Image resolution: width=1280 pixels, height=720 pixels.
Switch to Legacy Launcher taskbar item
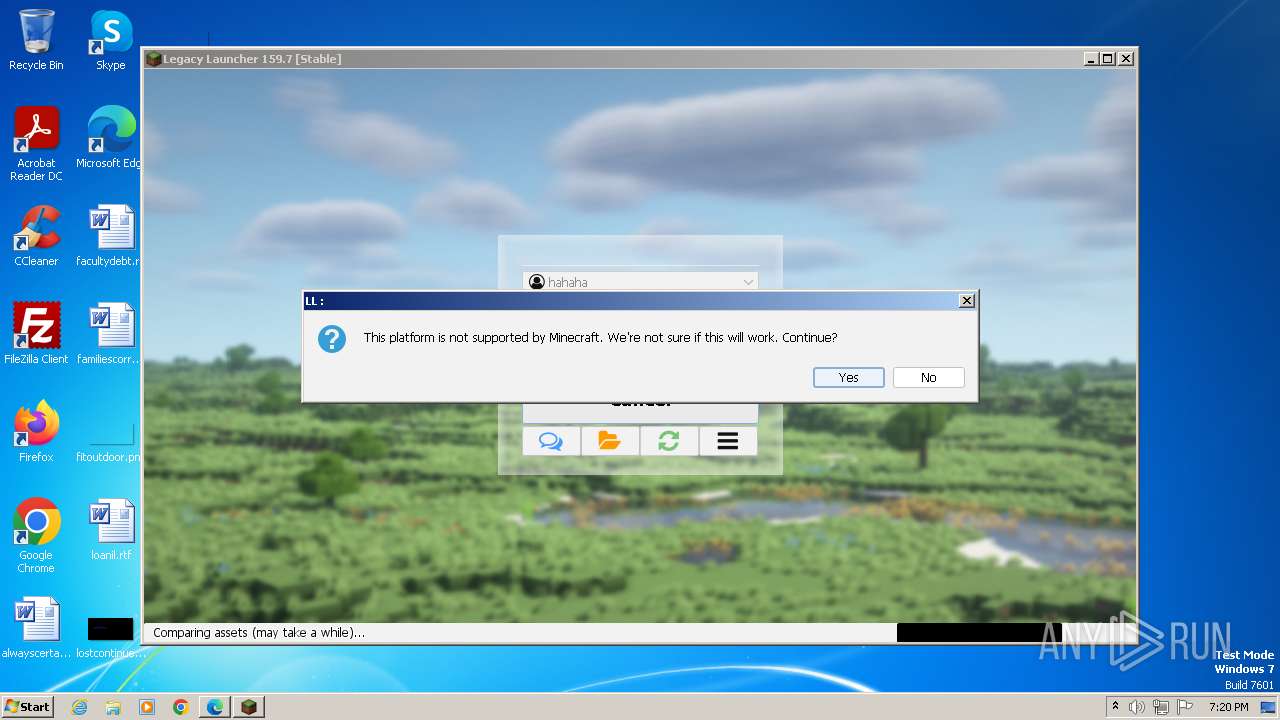tap(249, 707)
